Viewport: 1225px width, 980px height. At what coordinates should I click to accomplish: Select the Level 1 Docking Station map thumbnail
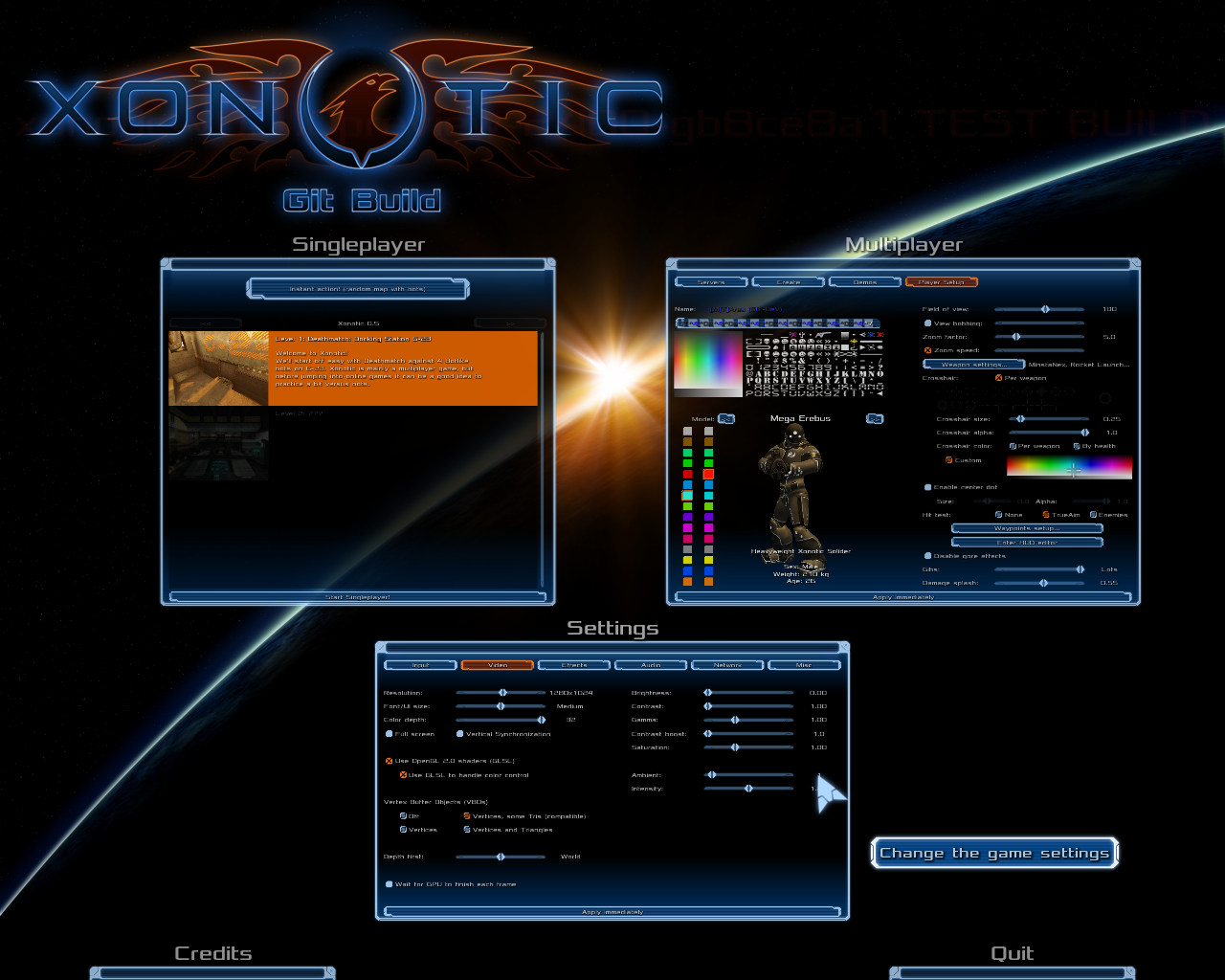218,368
